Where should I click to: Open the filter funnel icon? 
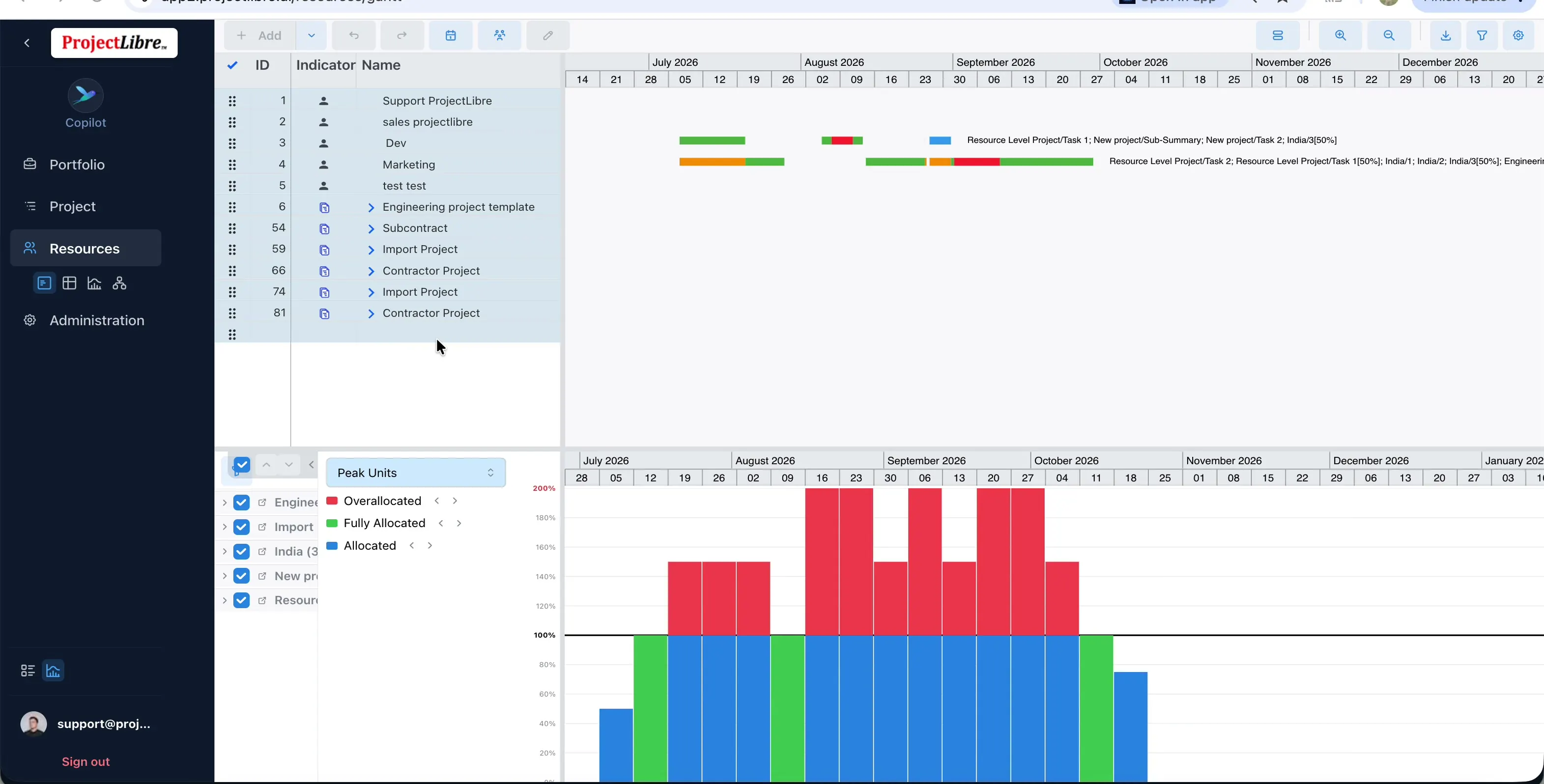point(1482,36)
